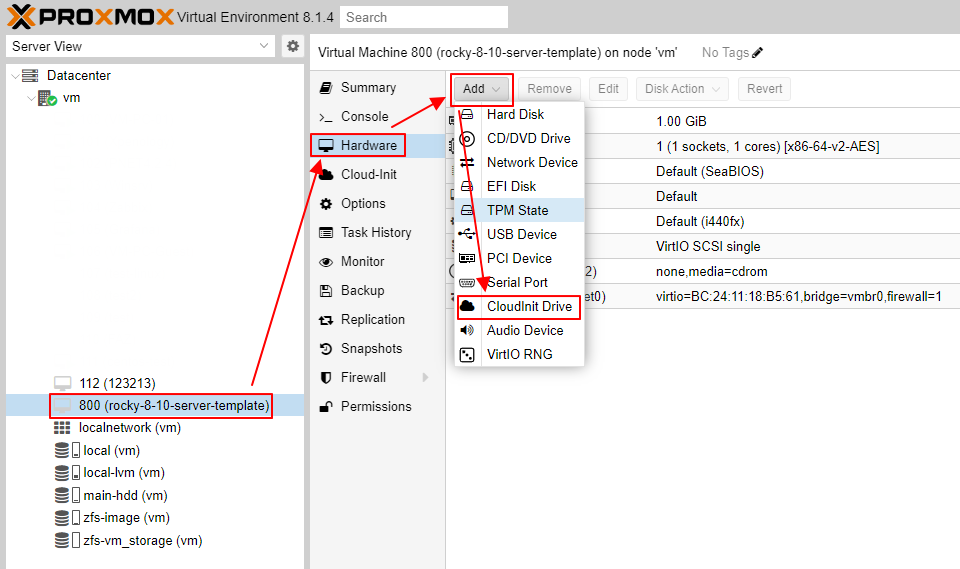
Task: Click the Remove button
Action: click(549, 89)
